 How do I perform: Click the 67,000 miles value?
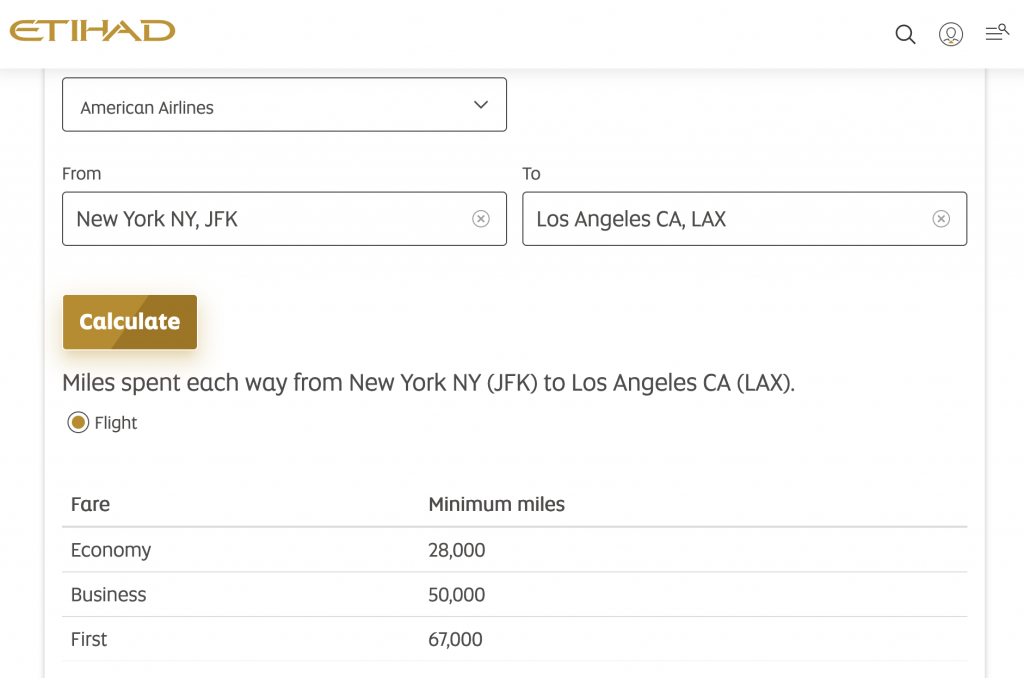coord(455,639)
